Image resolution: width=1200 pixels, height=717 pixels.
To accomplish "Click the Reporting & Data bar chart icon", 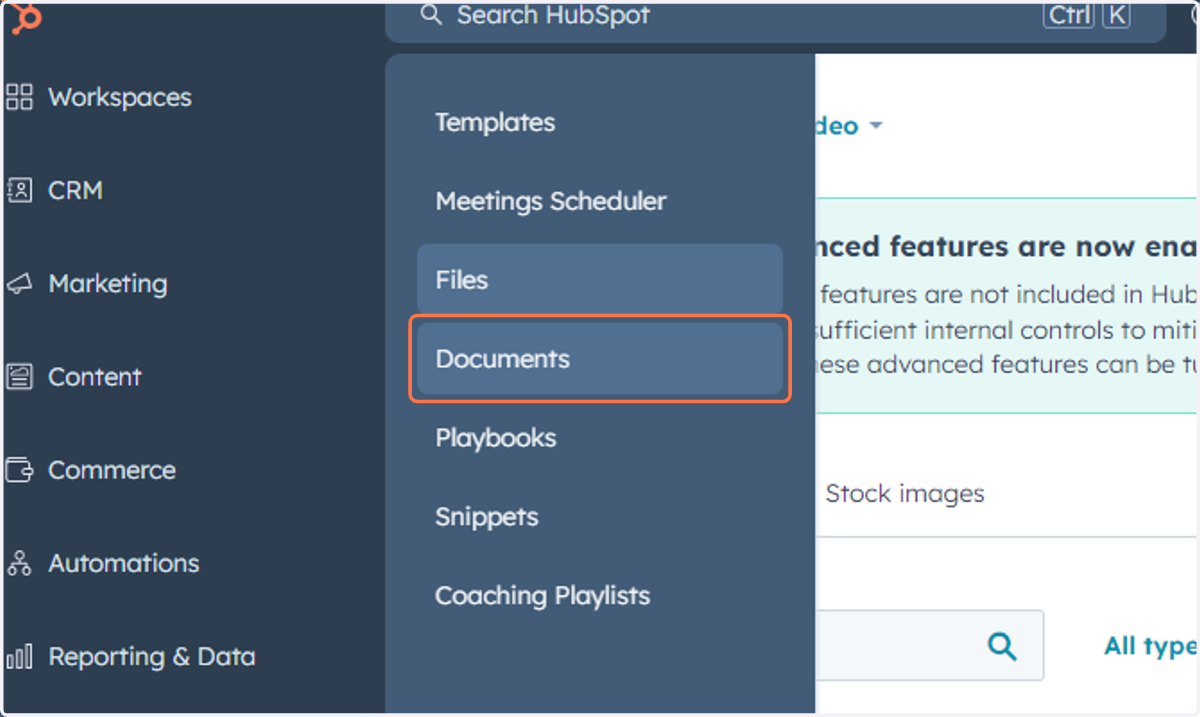I will pos(19,657).
